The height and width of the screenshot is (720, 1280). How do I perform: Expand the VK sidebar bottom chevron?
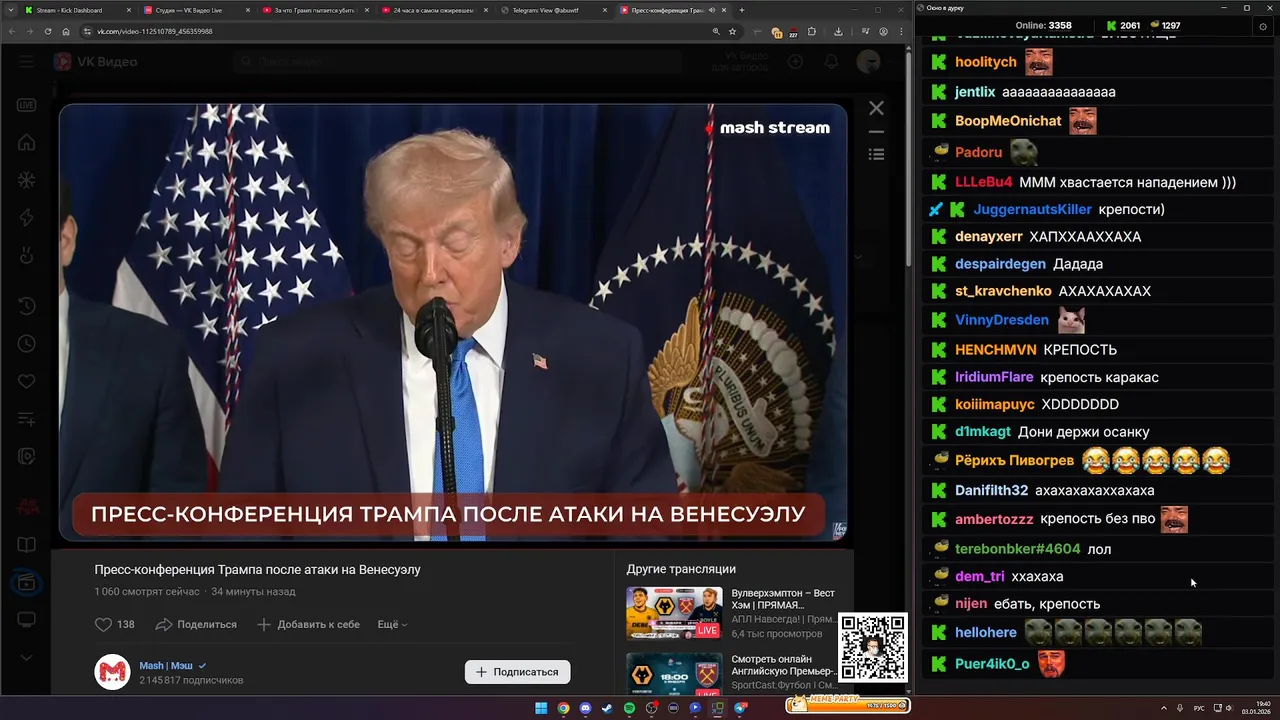(27, 657)
